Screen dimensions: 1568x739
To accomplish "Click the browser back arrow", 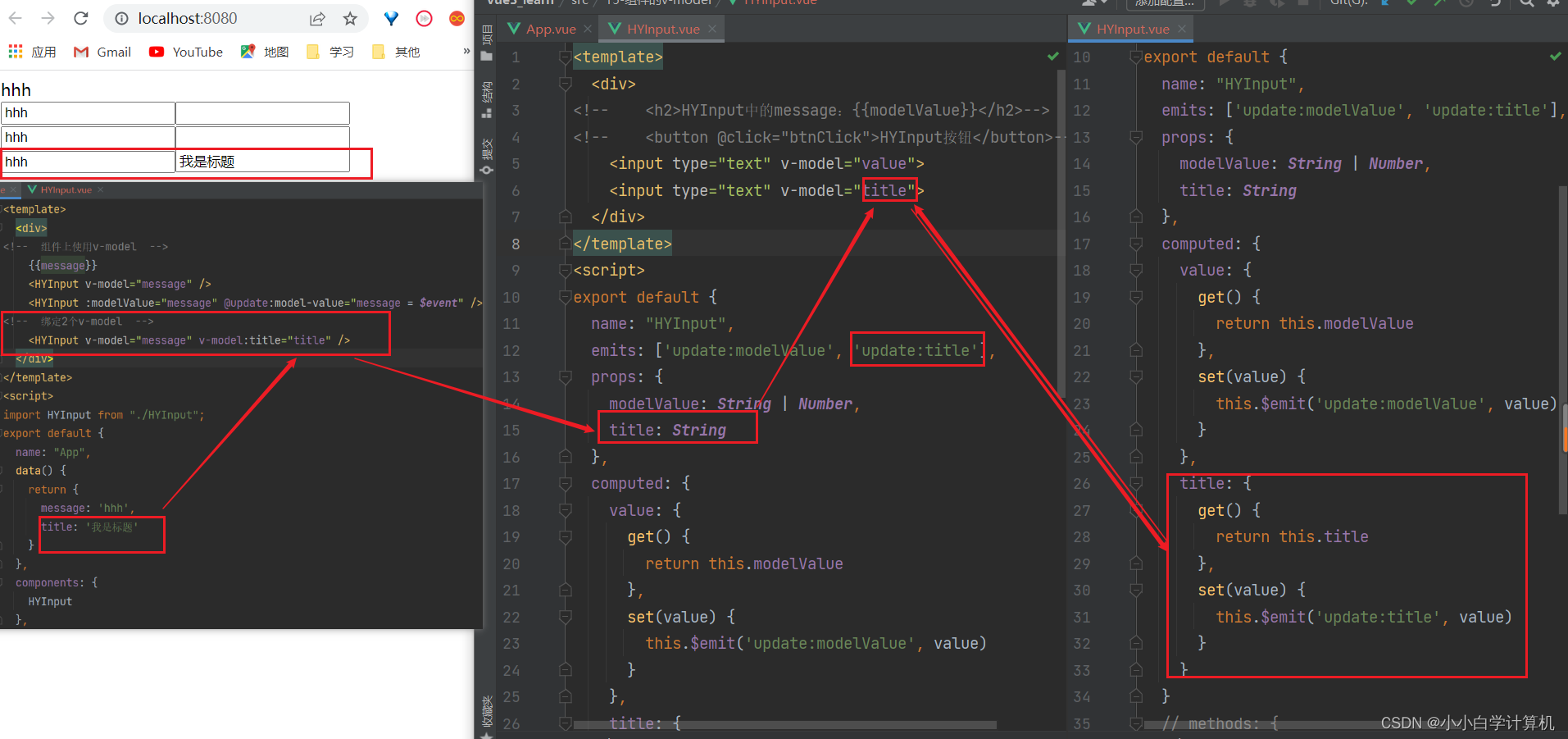I will click(x=16, y=18).
